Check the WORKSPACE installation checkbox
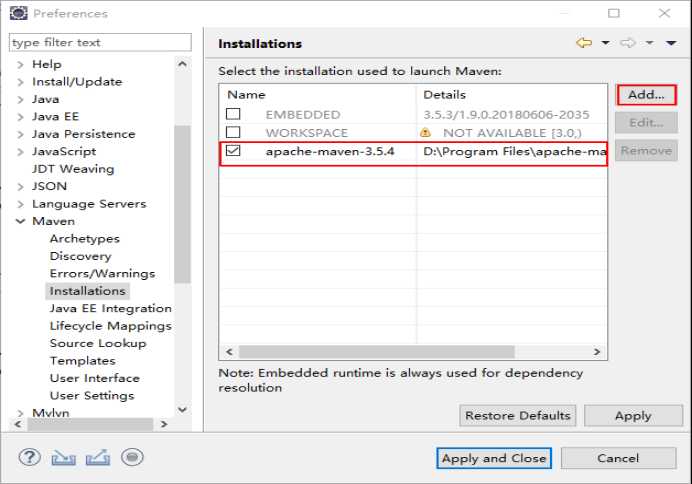The width and height of the screenshot is (692, 484). click(x=233, y=132)
